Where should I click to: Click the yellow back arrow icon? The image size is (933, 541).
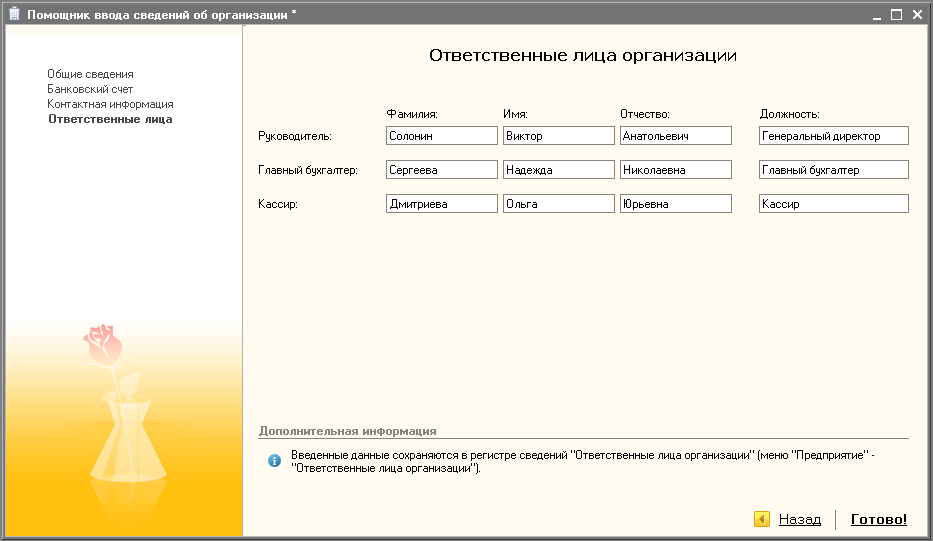(762, 519)
